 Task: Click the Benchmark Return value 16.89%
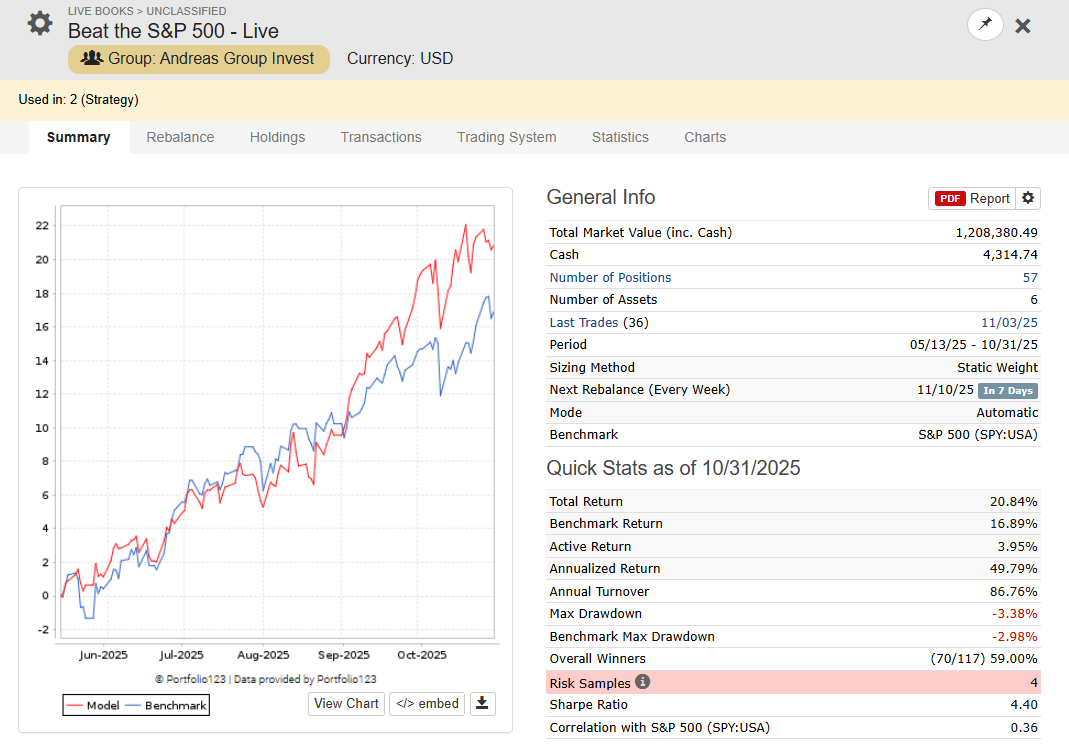click(x=1013, y=524)
